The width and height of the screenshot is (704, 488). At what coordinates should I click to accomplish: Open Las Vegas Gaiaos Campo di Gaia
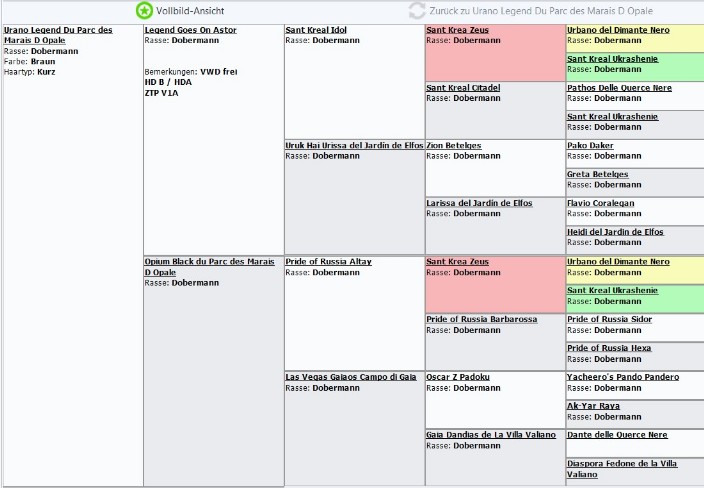click(x=351, y=377)
